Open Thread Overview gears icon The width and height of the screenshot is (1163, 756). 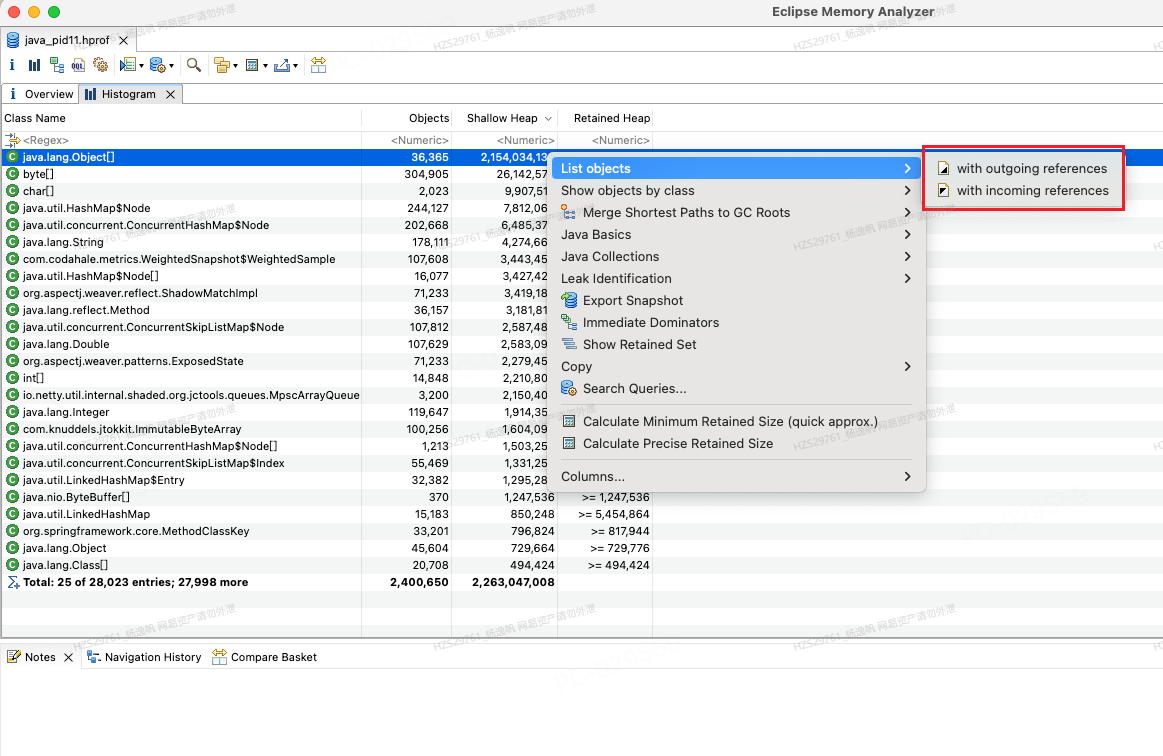tap(100, 65)
